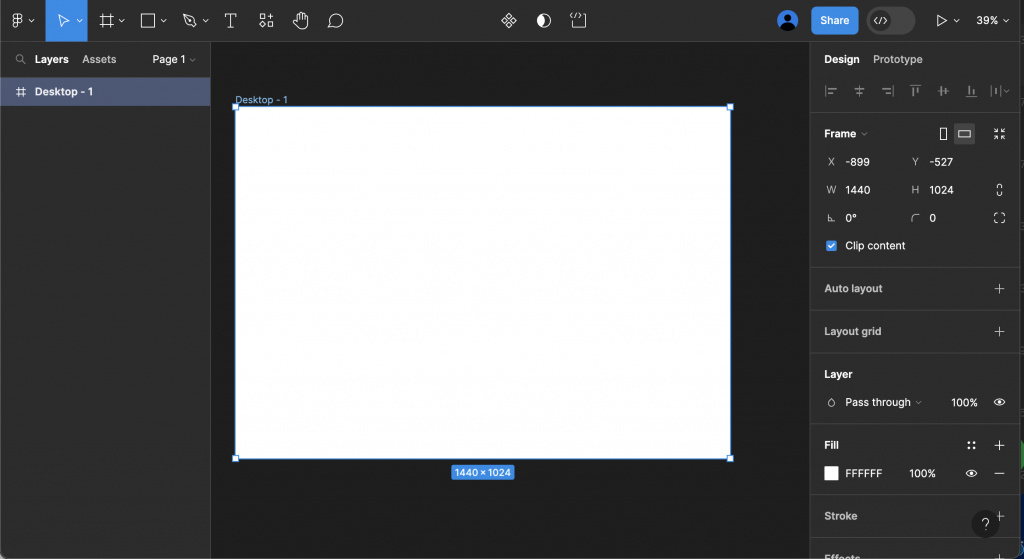Select the Text tool
The width and height of the screenshot is (1024, 559).
coord(231,21)
